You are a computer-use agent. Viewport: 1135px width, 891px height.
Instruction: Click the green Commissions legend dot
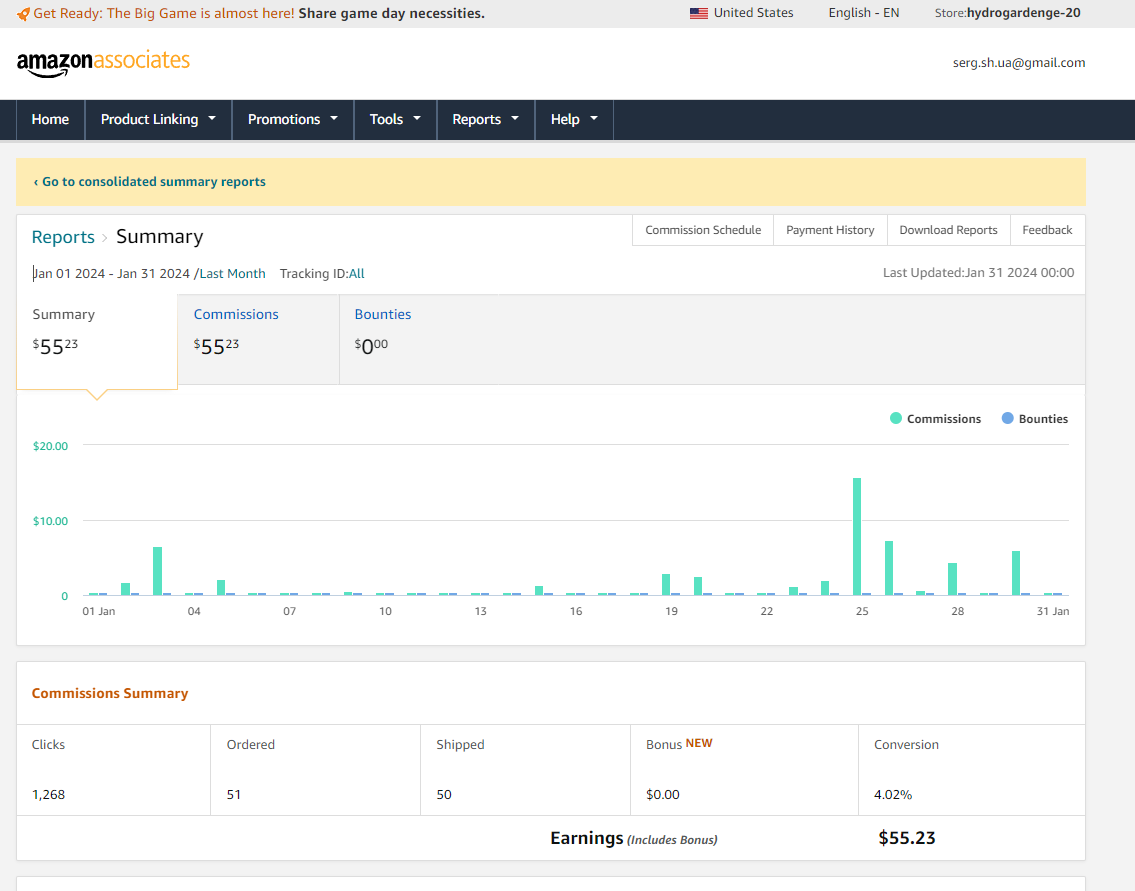(895, 418)
